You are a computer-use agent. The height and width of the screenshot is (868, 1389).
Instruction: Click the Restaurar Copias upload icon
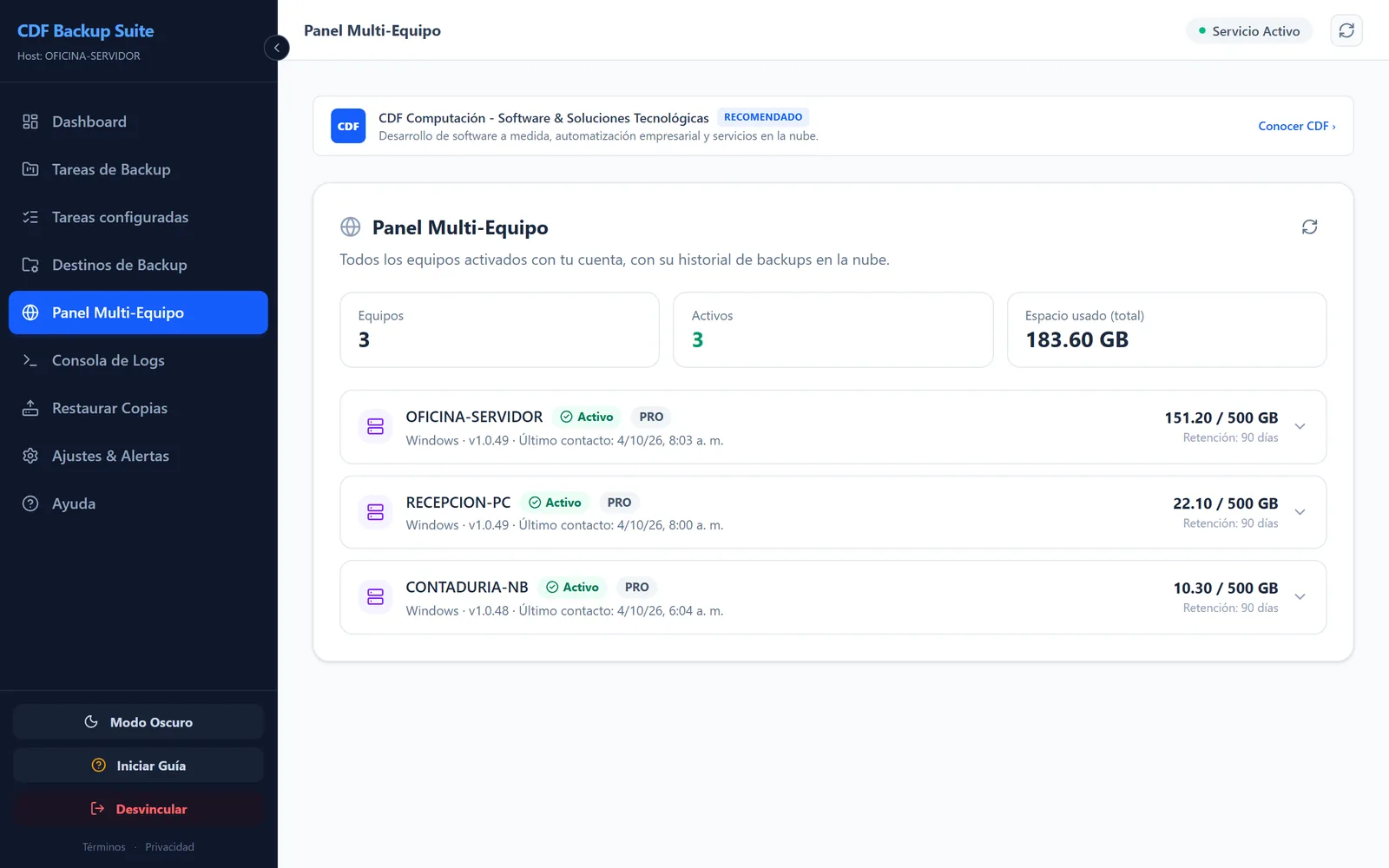point(30,408)
